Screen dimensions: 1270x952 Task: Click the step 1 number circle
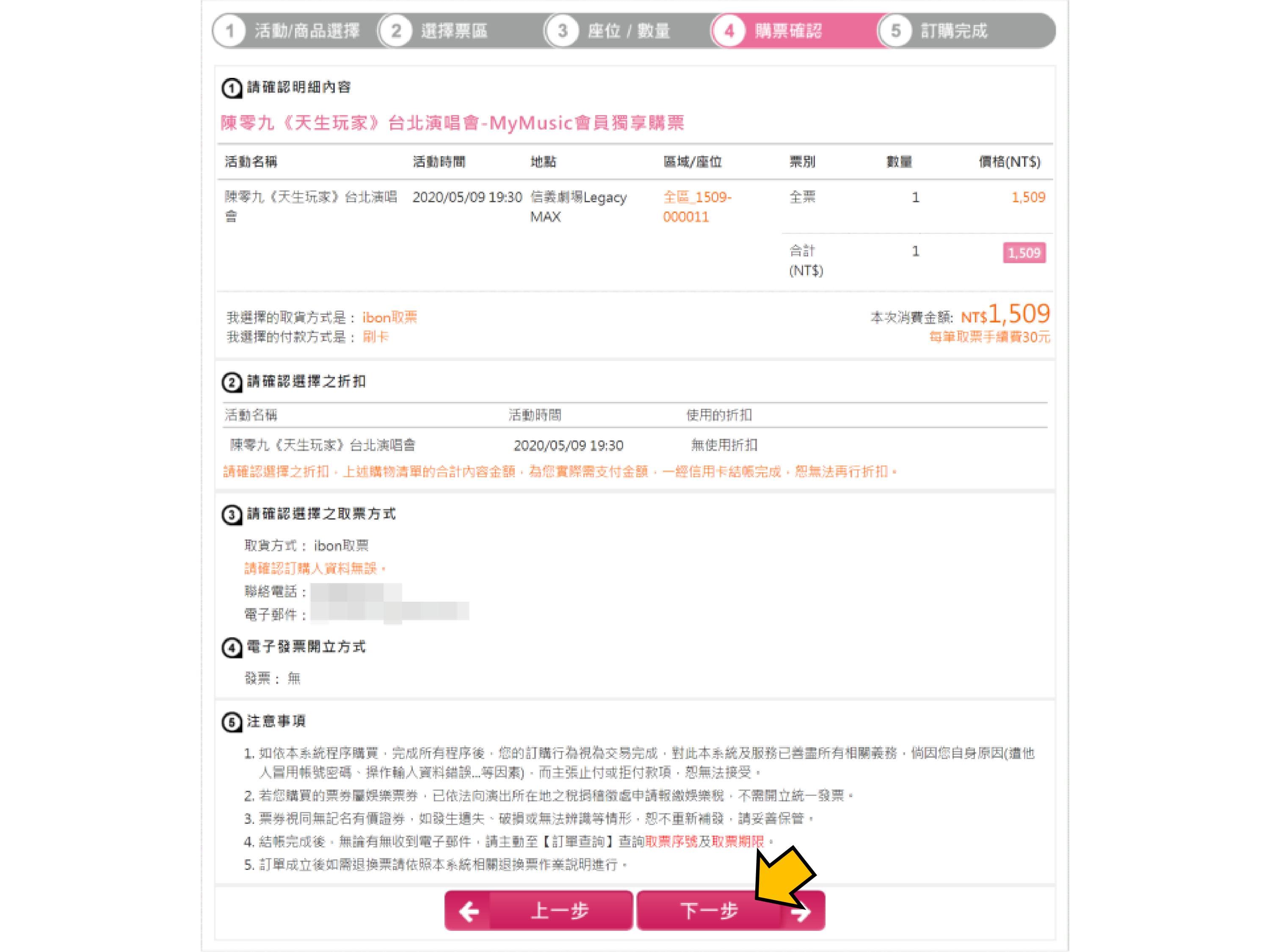pyautogui.click(x=229, y=30)
